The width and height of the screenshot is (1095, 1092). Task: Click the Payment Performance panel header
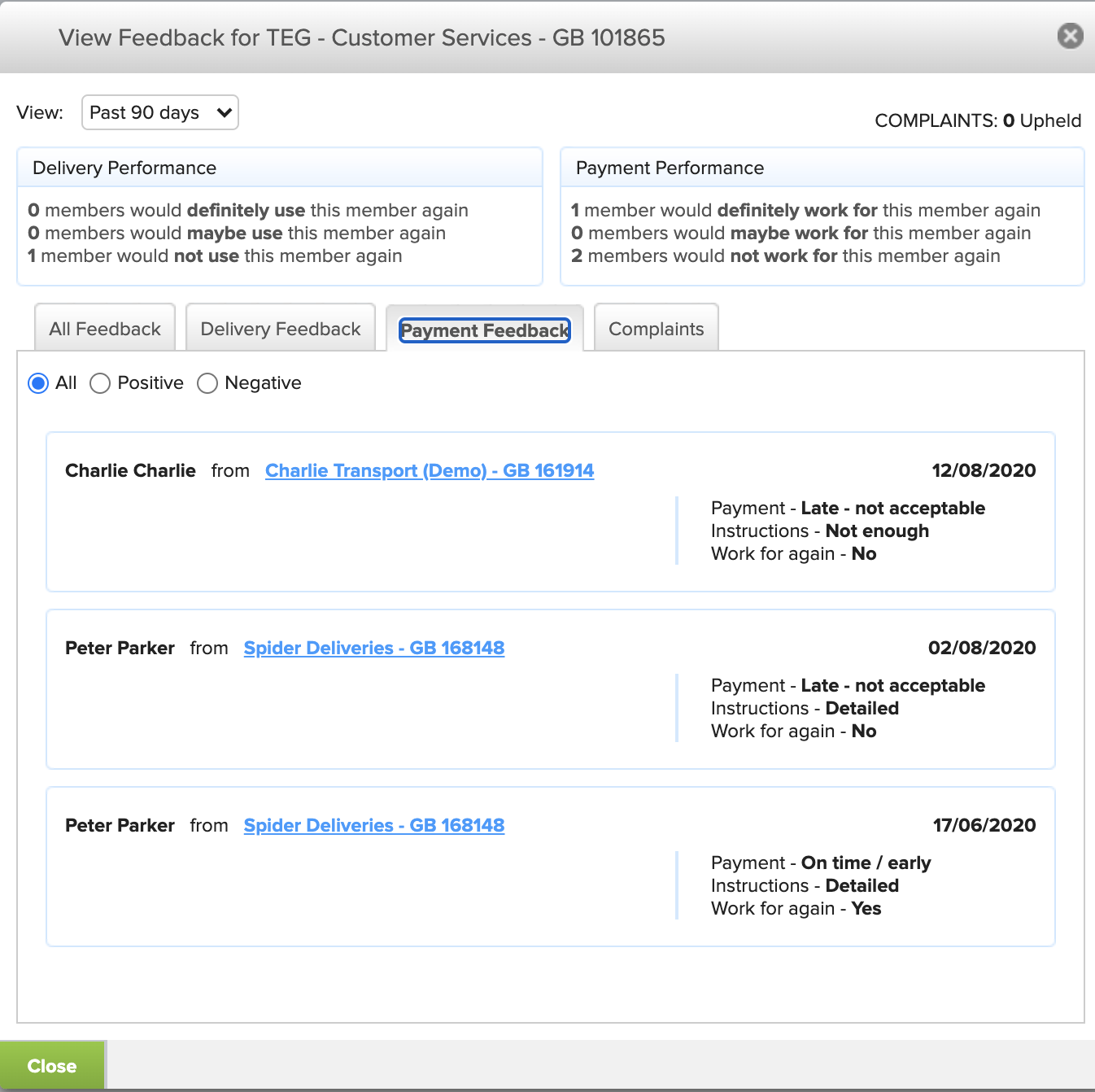coord(670,168)
